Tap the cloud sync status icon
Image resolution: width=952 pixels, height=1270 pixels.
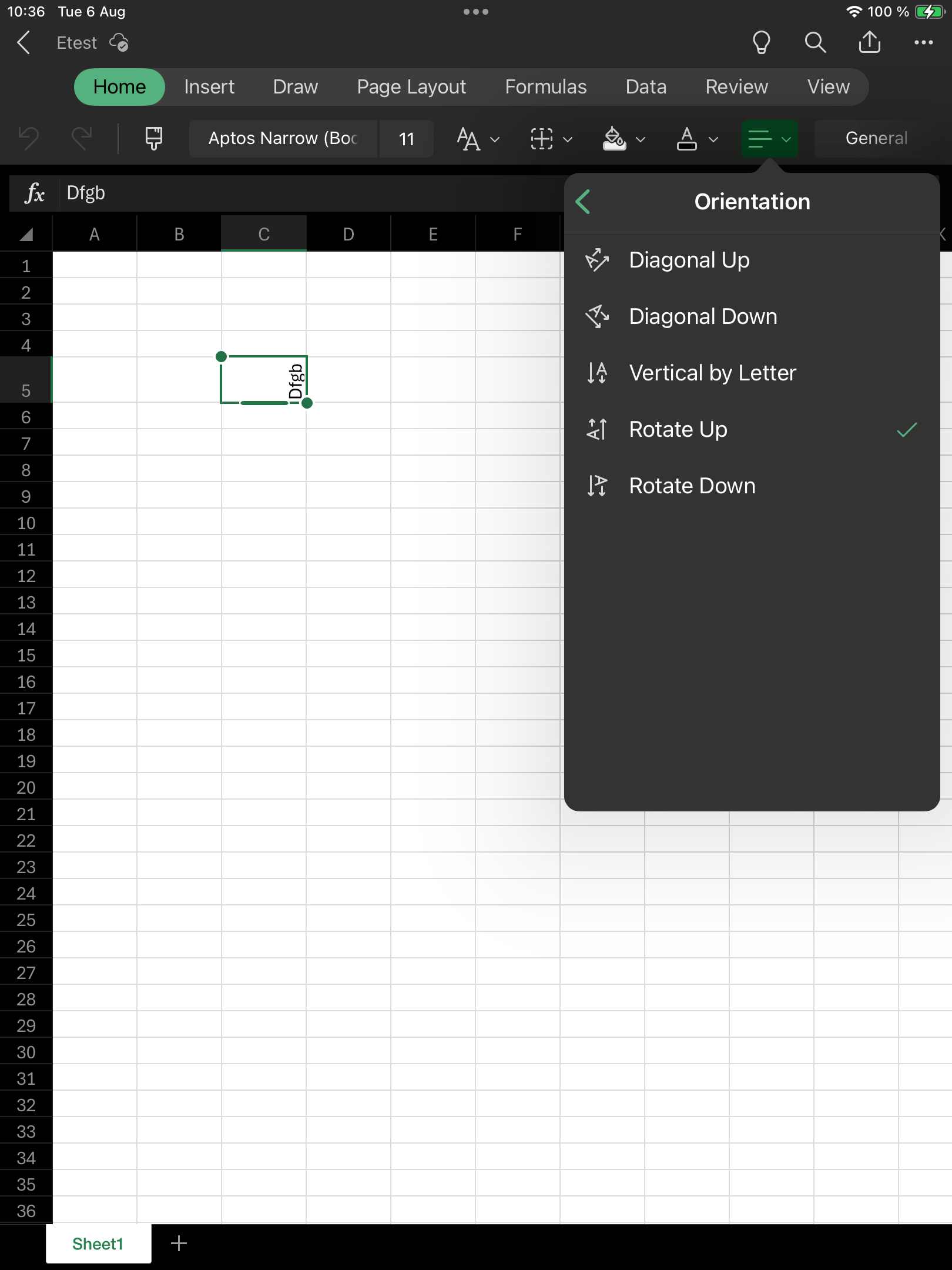tap(119, 43)
